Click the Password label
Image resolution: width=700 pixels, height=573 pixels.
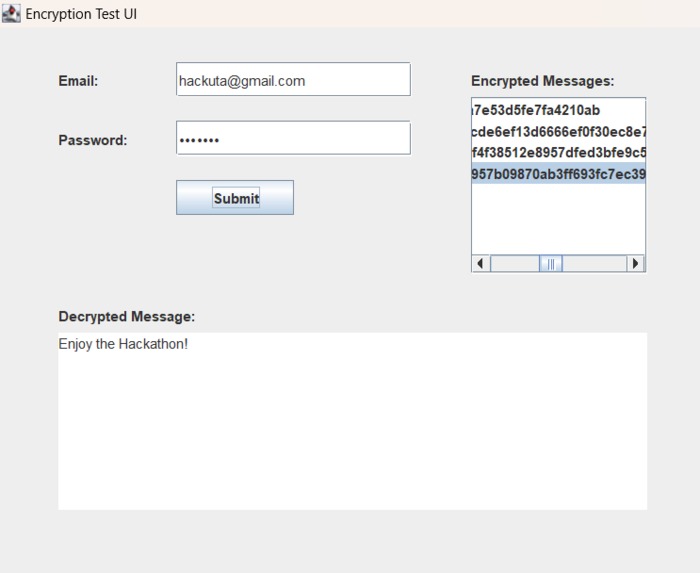tap(93, 140)
